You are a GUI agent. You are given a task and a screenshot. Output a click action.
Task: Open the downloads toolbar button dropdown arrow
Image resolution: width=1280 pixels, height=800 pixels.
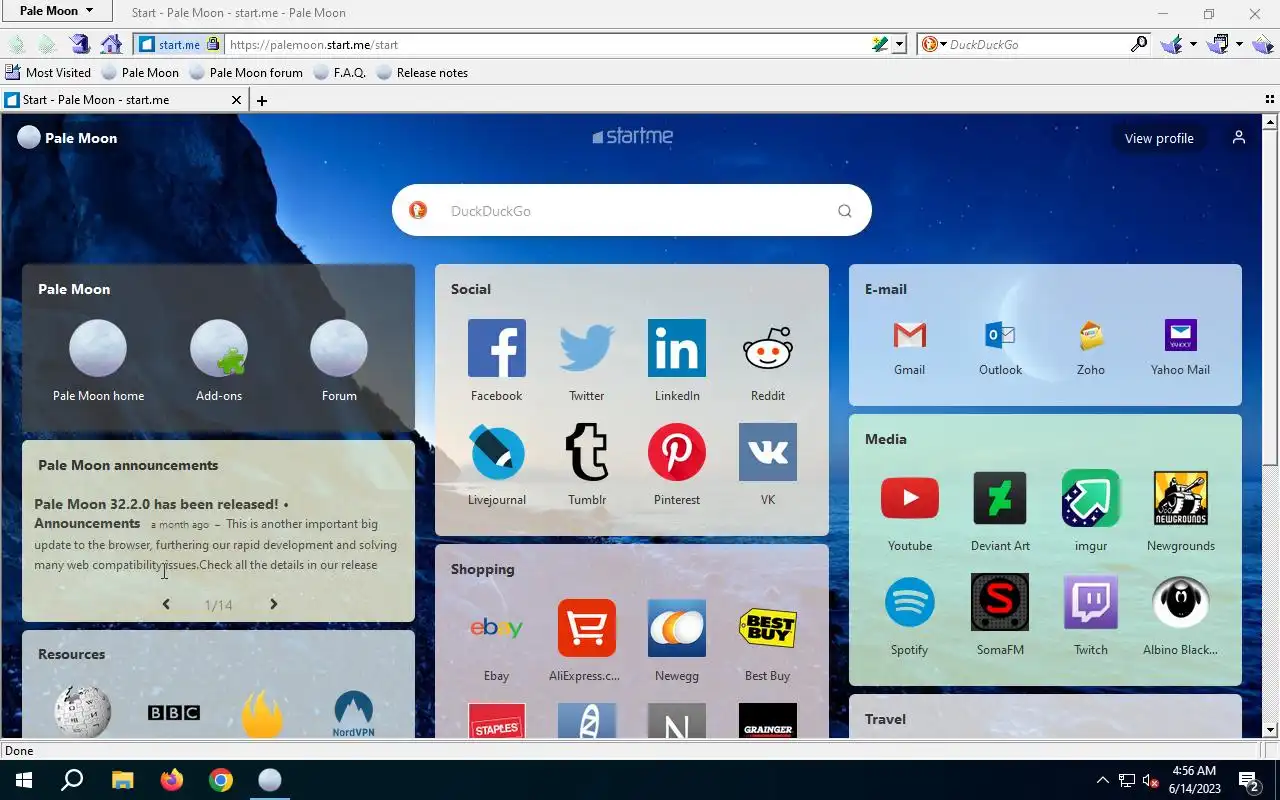(x=1193, y=44)
